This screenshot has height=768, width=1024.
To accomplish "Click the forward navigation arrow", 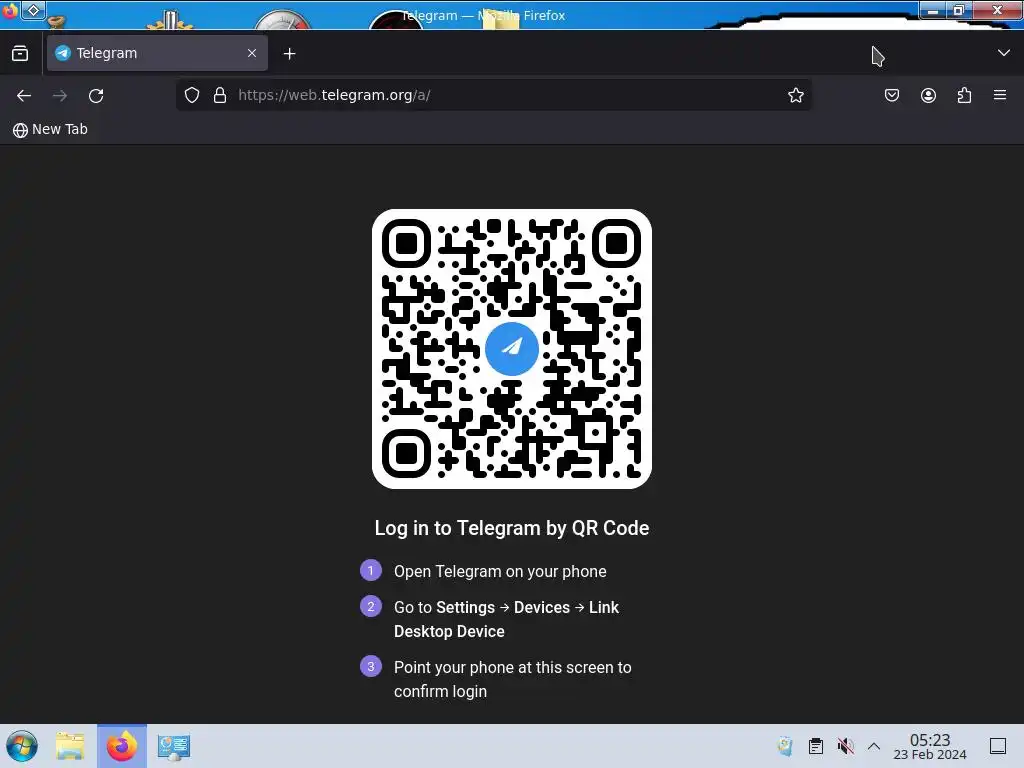I will [x=60, y=95].
